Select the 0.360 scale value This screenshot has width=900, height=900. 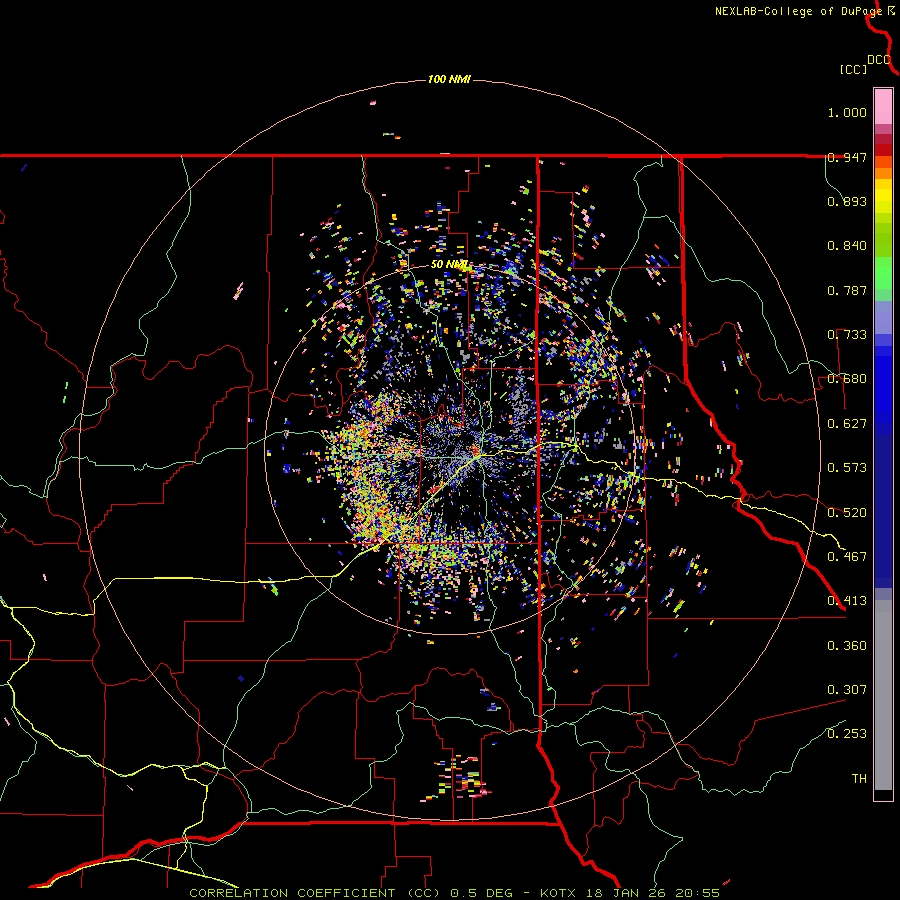pos(847,646)
